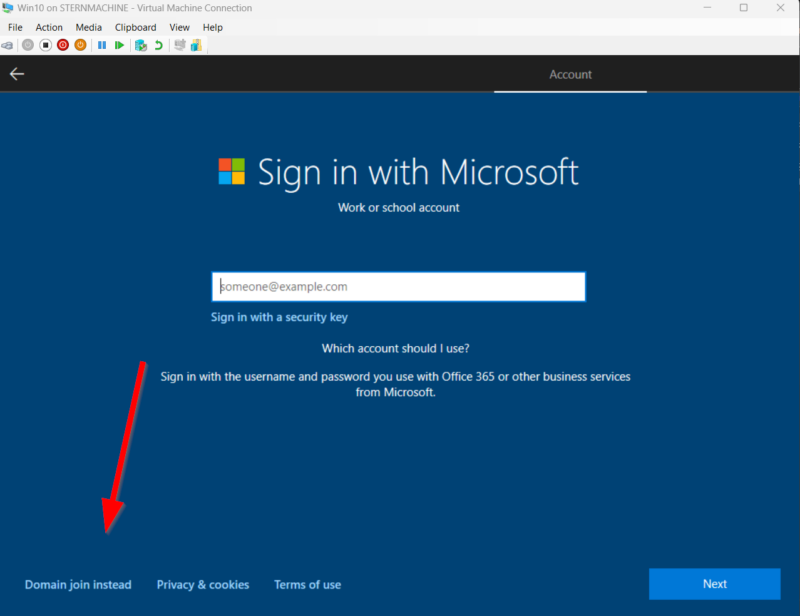The image size is (800, 616).
Task: Click the Share/resources toolbar icon
Action: tap(196, 45)
